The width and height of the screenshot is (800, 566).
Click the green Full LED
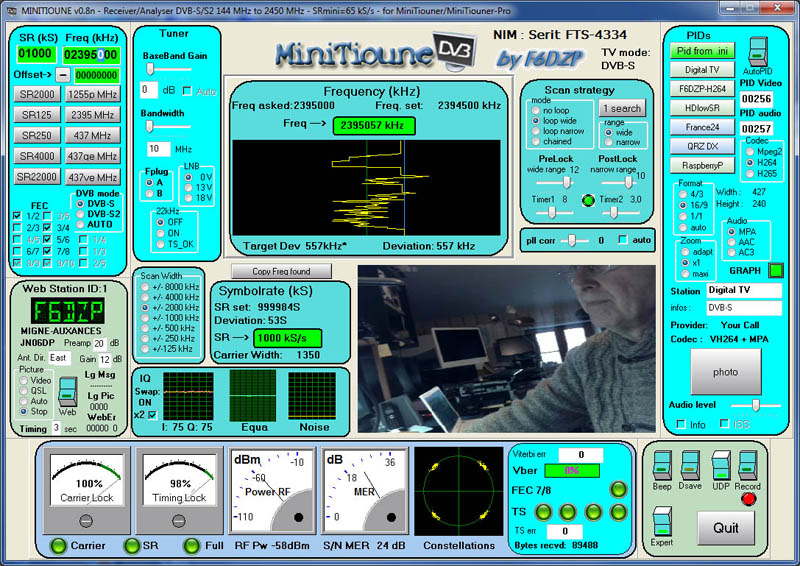pyautogui.click(x=192, y=546)
